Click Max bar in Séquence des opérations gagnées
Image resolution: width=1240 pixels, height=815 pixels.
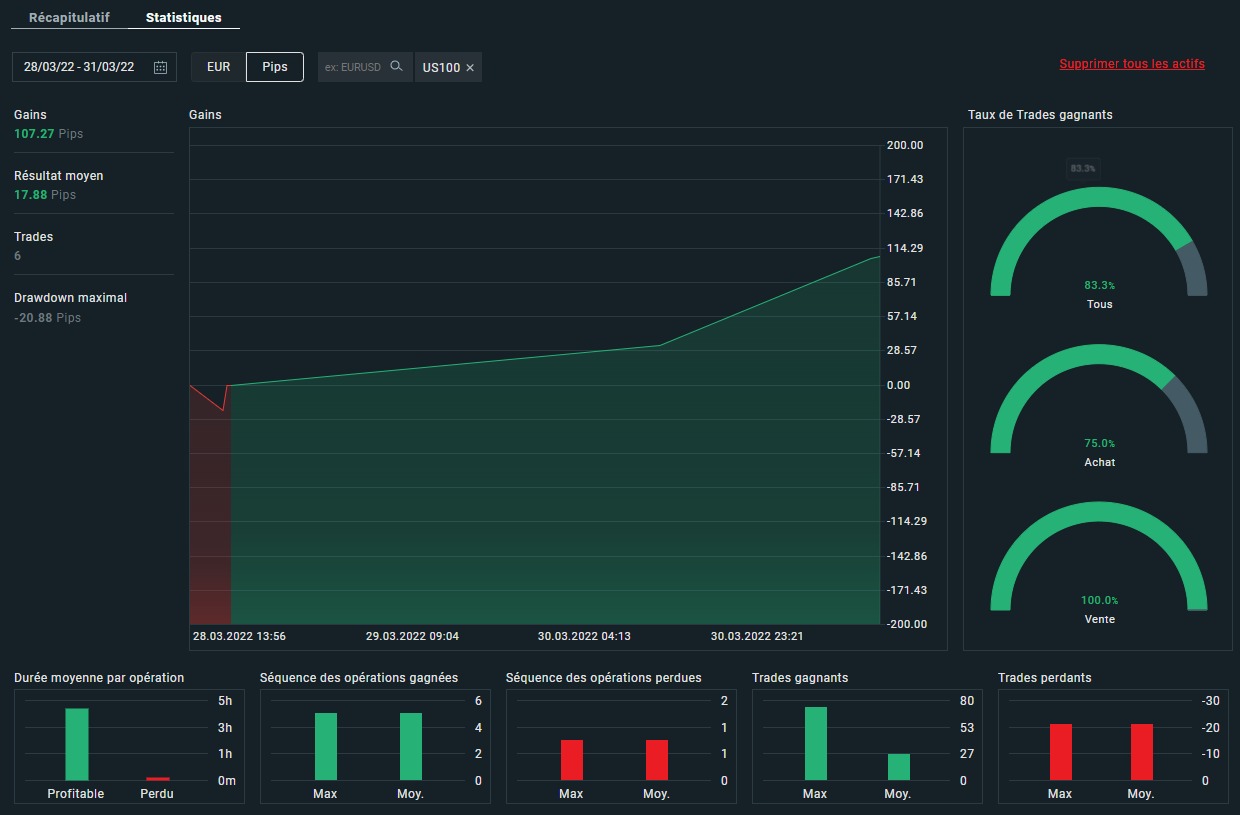pos(325,746)
